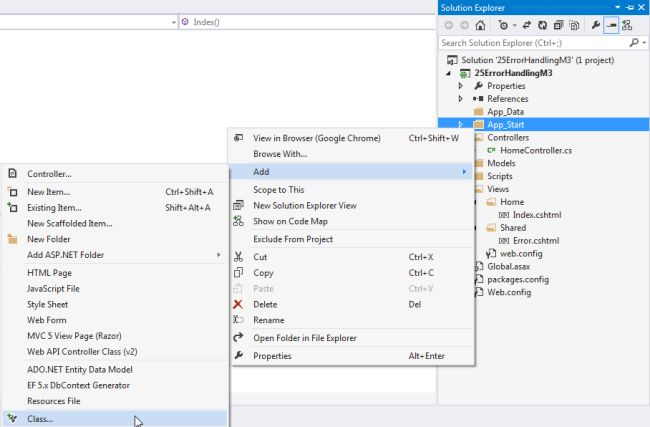Select HomeController.cs file

click(536, 150)
